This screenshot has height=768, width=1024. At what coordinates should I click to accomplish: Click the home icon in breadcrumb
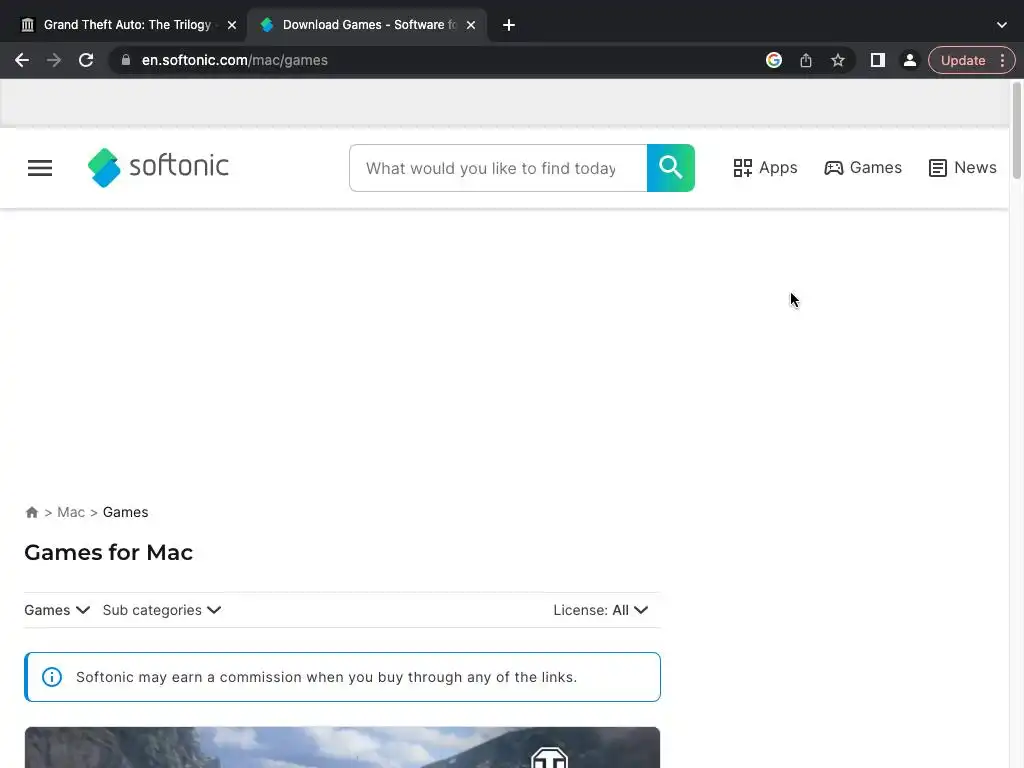(x=31, y=512)
